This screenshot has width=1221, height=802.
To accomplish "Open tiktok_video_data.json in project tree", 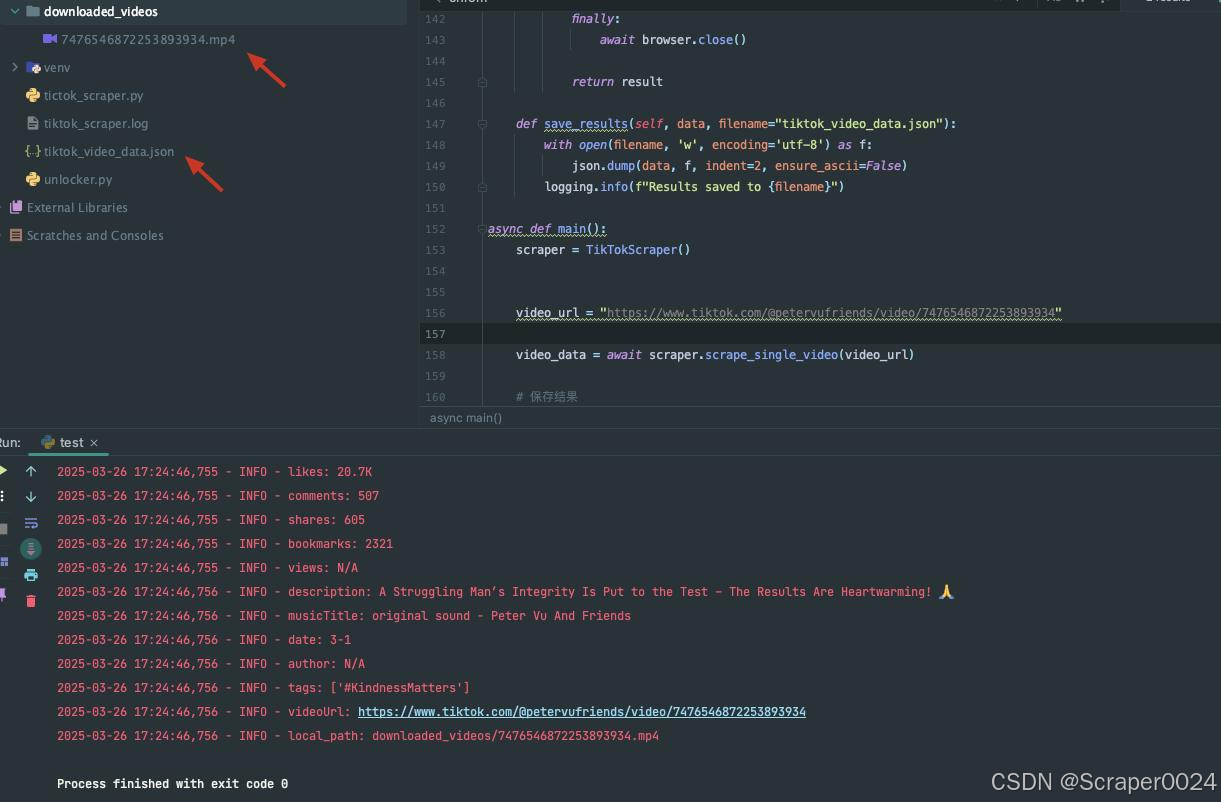I will click(x=109, y=151).
